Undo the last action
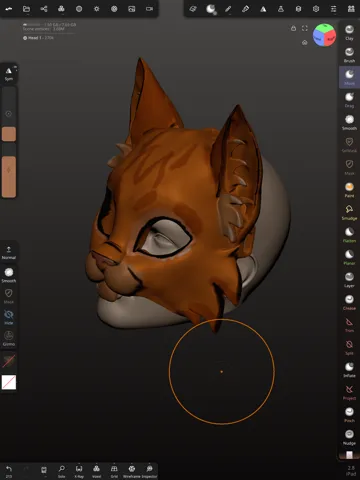This screenshot has width=360, height=480. (x=9, y=471)
